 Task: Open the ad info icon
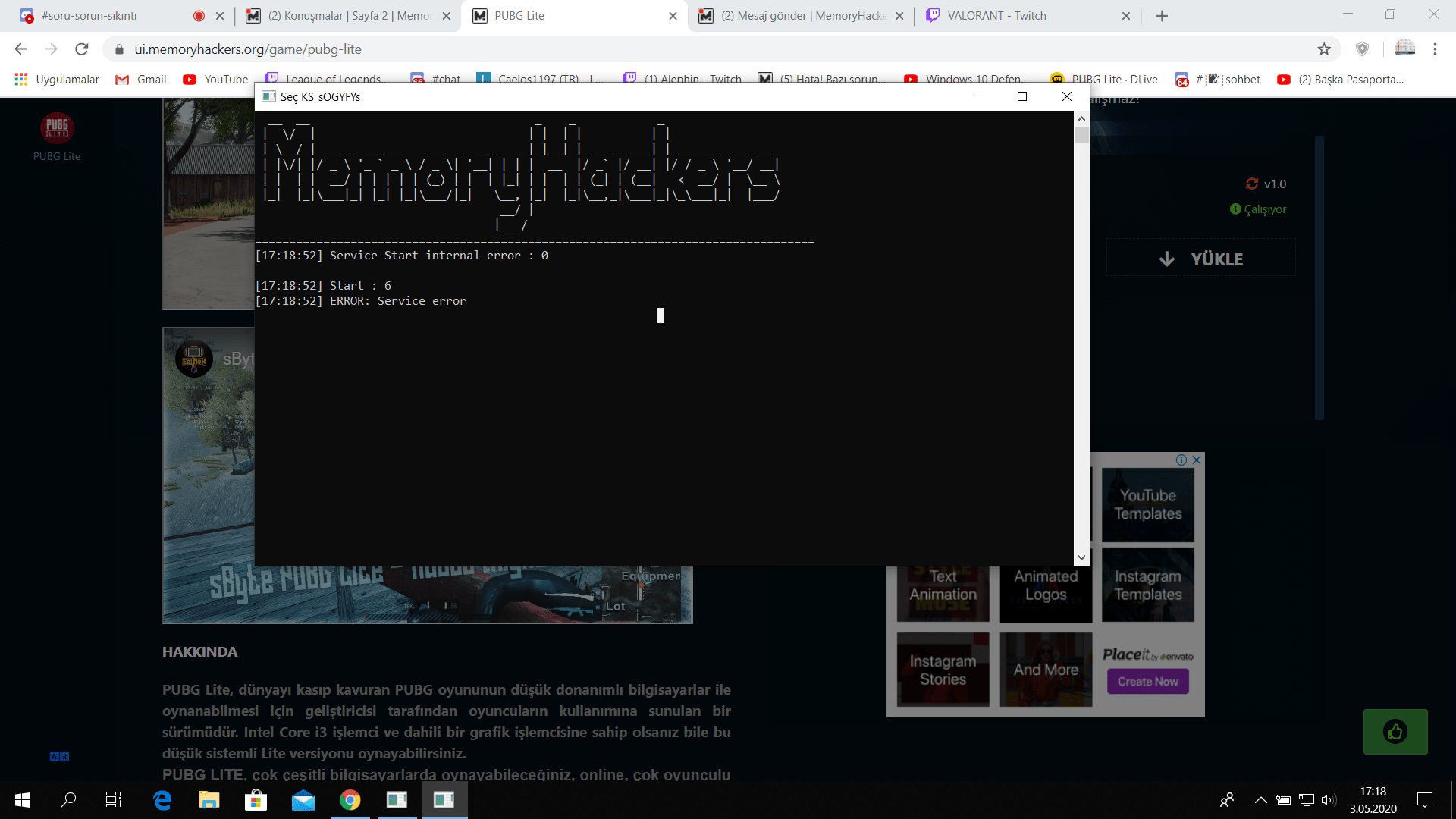pyautogui.click(x=1181, y=460)
